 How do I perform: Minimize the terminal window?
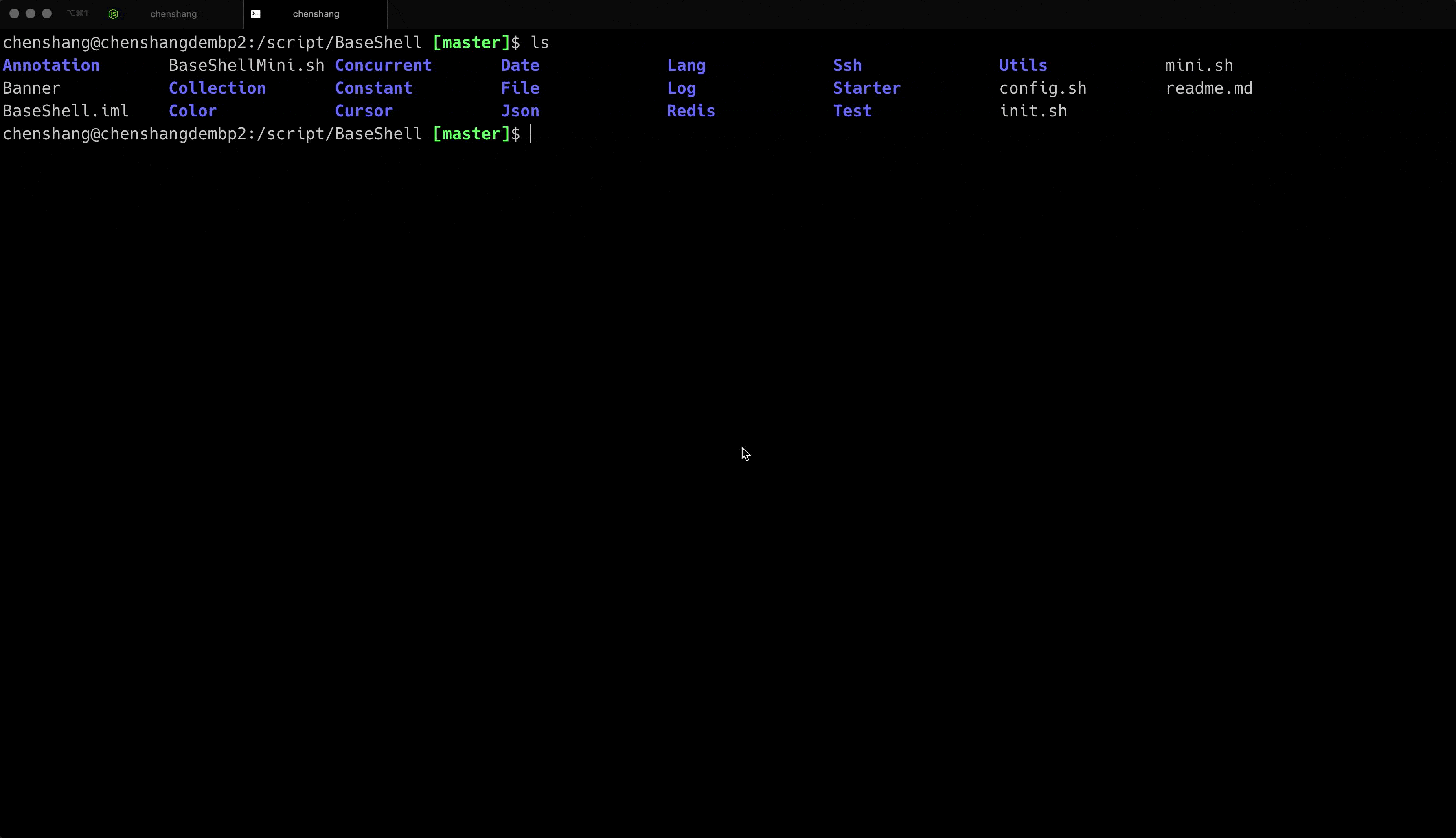[x=31, y=13]
